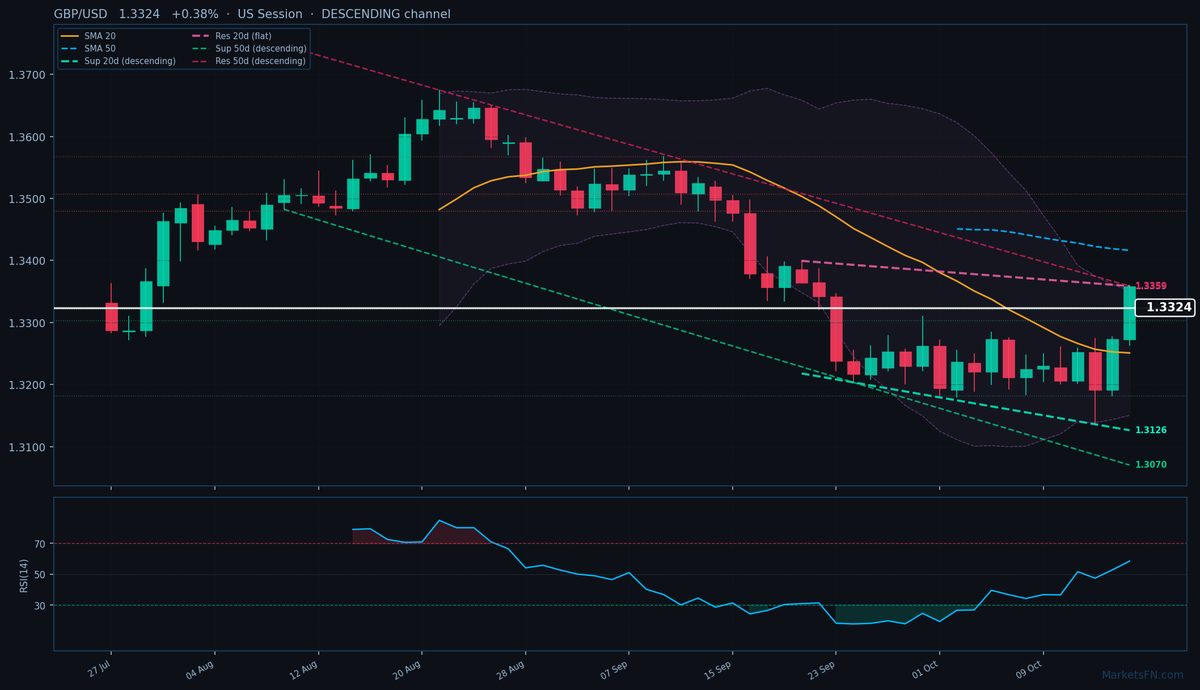Click the 28 Aug date label
This screenshot has height=690, width=1200.
click(x=512, y=668)
